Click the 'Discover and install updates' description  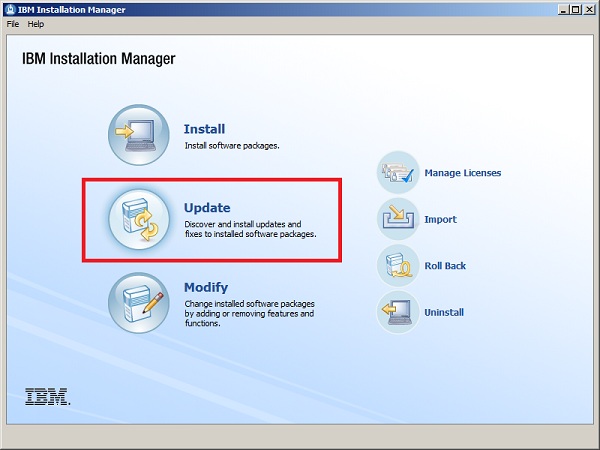(x=250, y=229)
